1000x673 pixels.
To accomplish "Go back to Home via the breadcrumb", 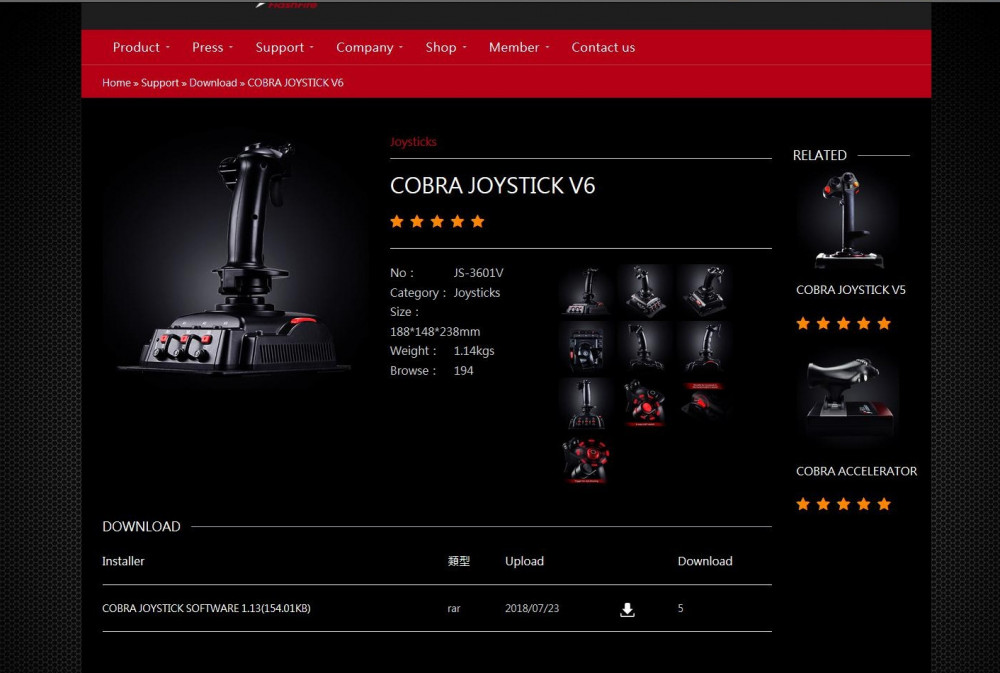I will [x=116, y=82].
